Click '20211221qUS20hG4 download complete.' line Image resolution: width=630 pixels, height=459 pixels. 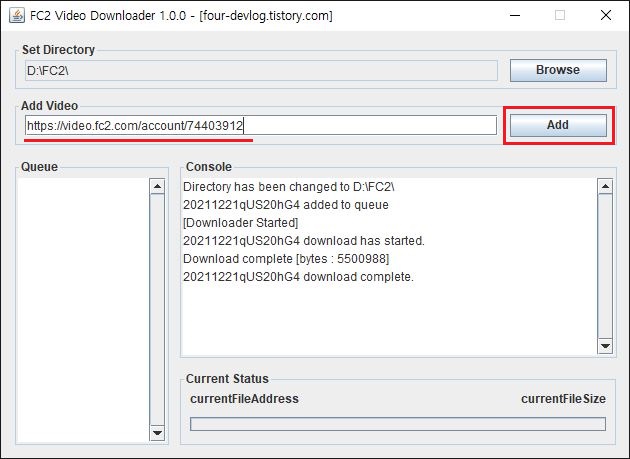tap(298, 277)
